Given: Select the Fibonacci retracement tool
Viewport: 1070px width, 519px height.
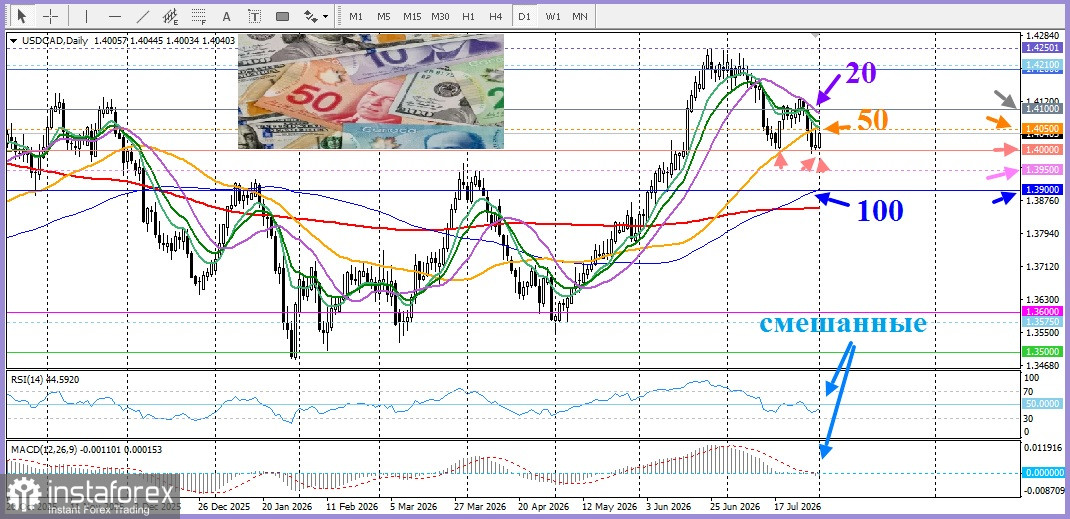Looking at the screenshot, I should click(199, 16).
